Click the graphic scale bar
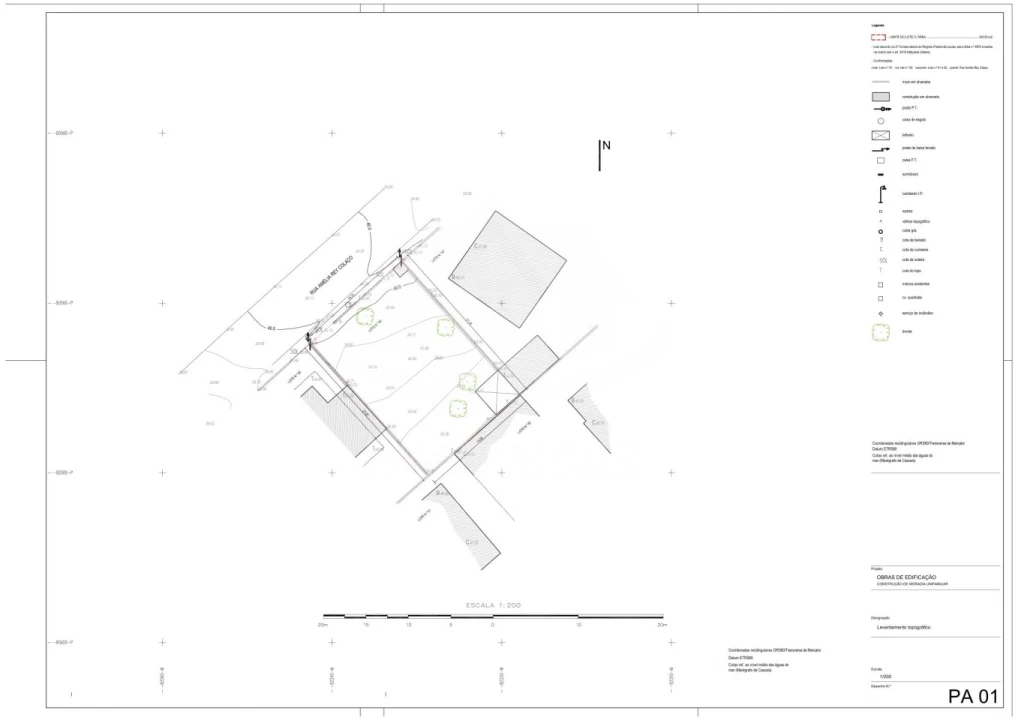 (492, 616)
